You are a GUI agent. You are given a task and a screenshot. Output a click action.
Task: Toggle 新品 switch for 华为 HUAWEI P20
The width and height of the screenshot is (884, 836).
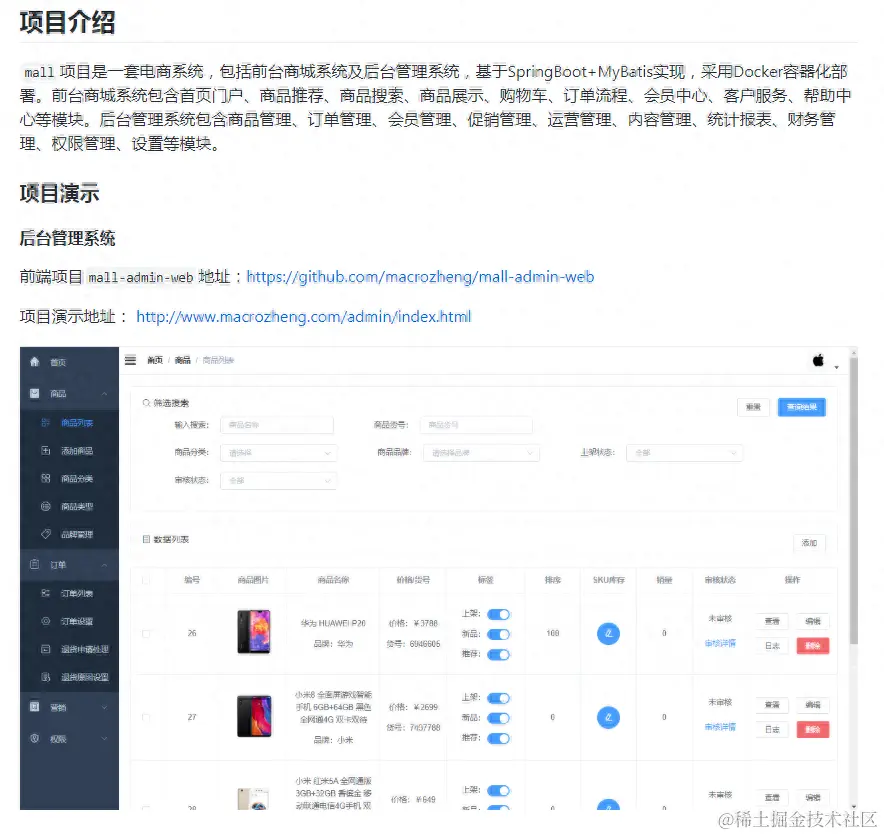(x=498, y=634)
